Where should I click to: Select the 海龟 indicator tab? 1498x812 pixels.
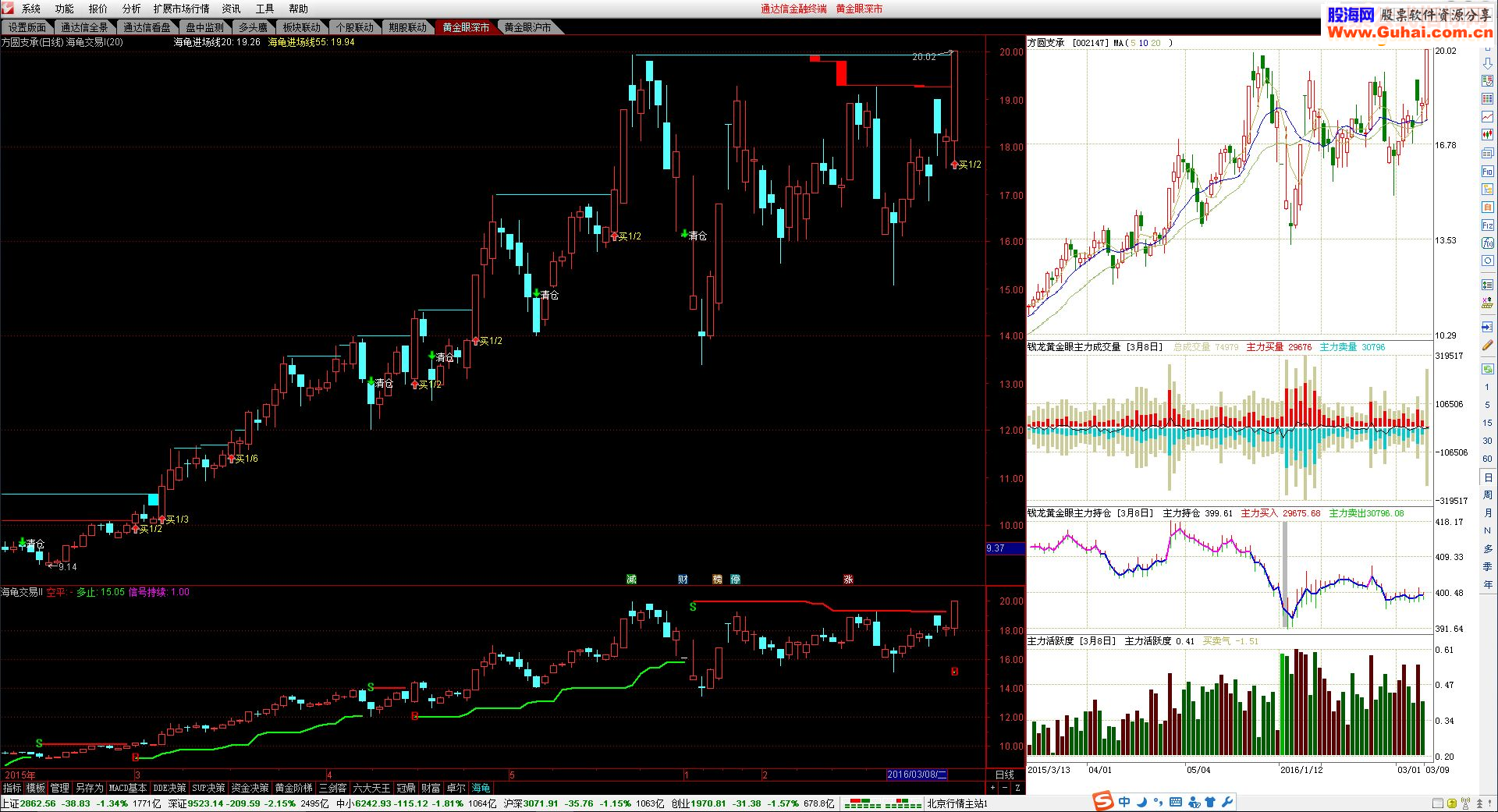tap(481, 788)
